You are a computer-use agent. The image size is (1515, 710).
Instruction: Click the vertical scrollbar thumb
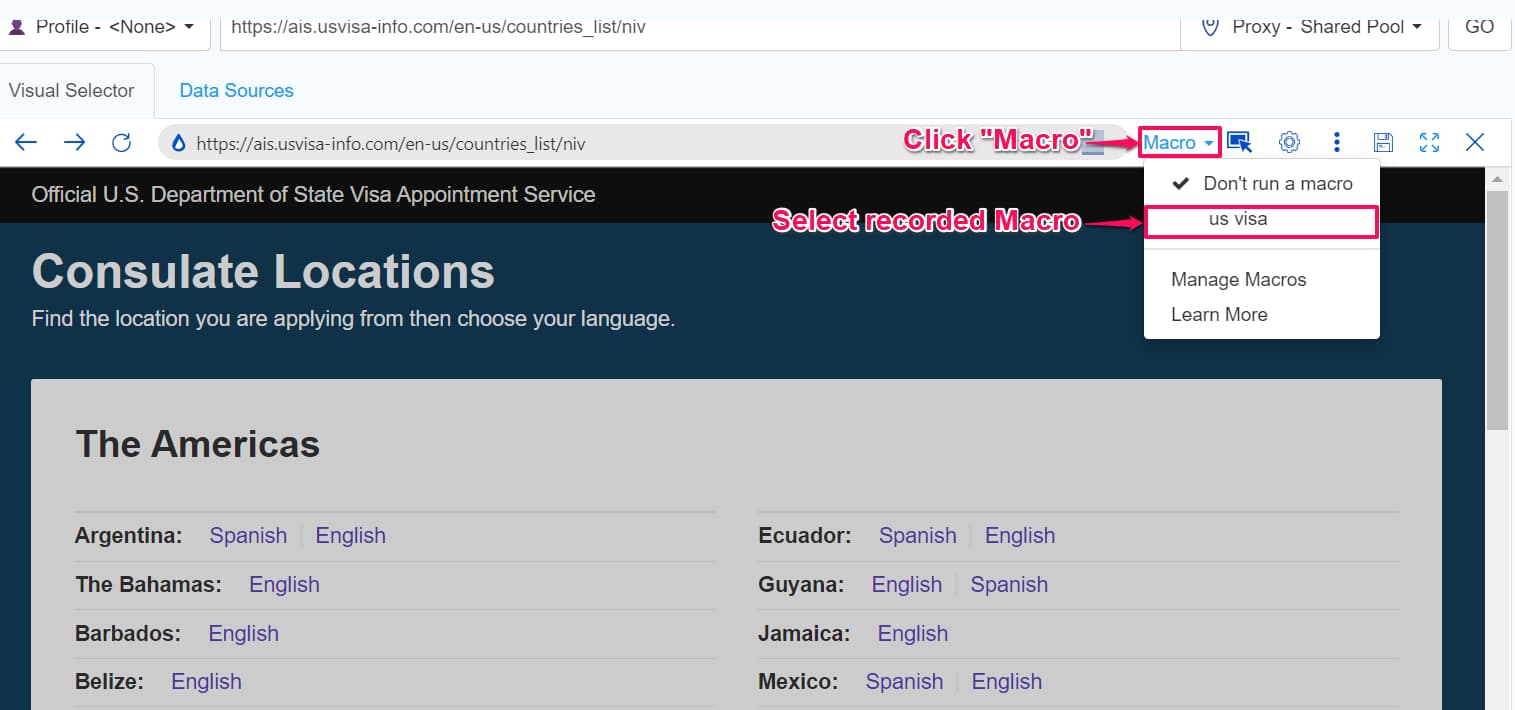click(1497, 310)
